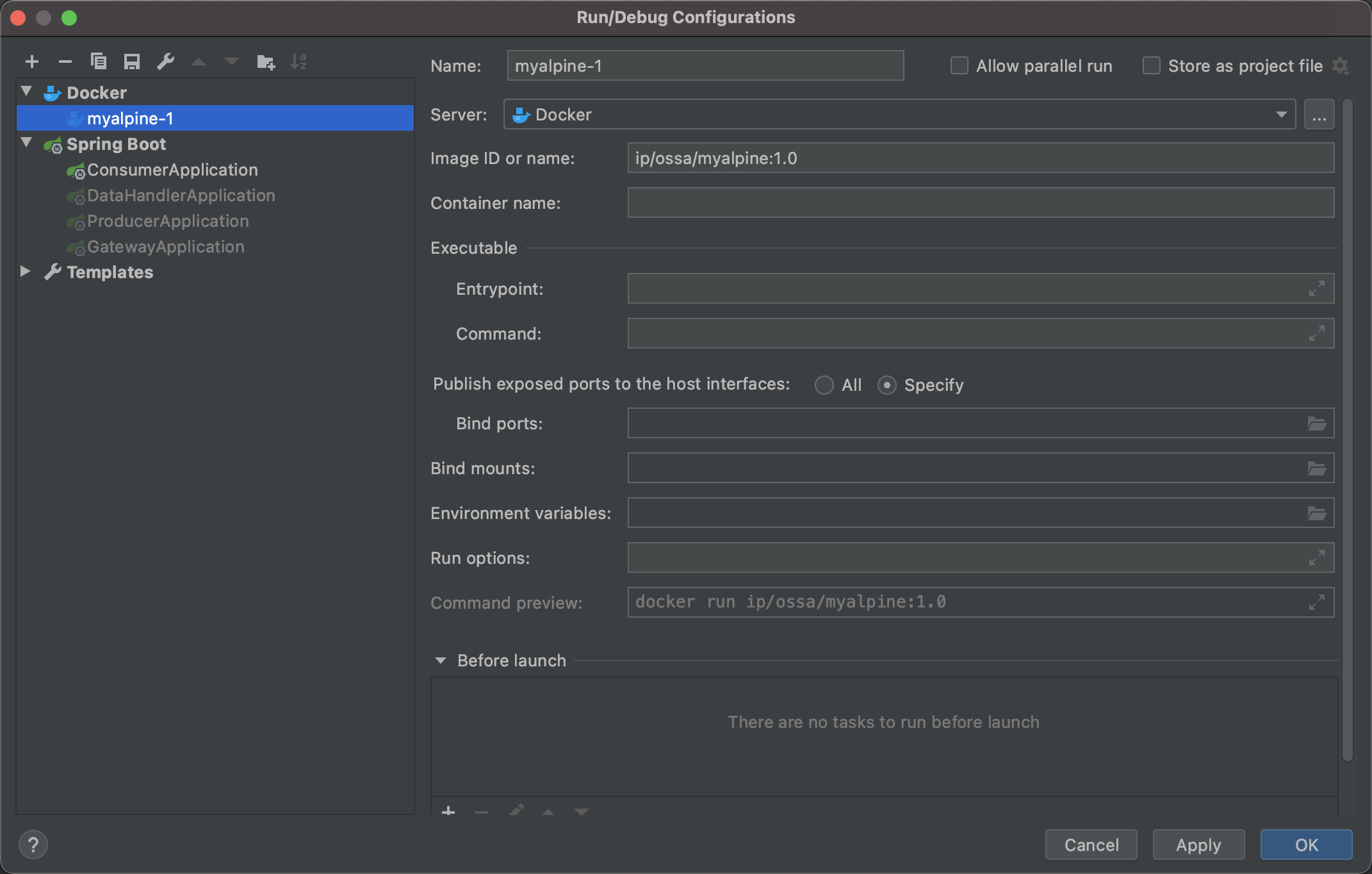
Task: Click the Container name field
Action: coord(981,203)
